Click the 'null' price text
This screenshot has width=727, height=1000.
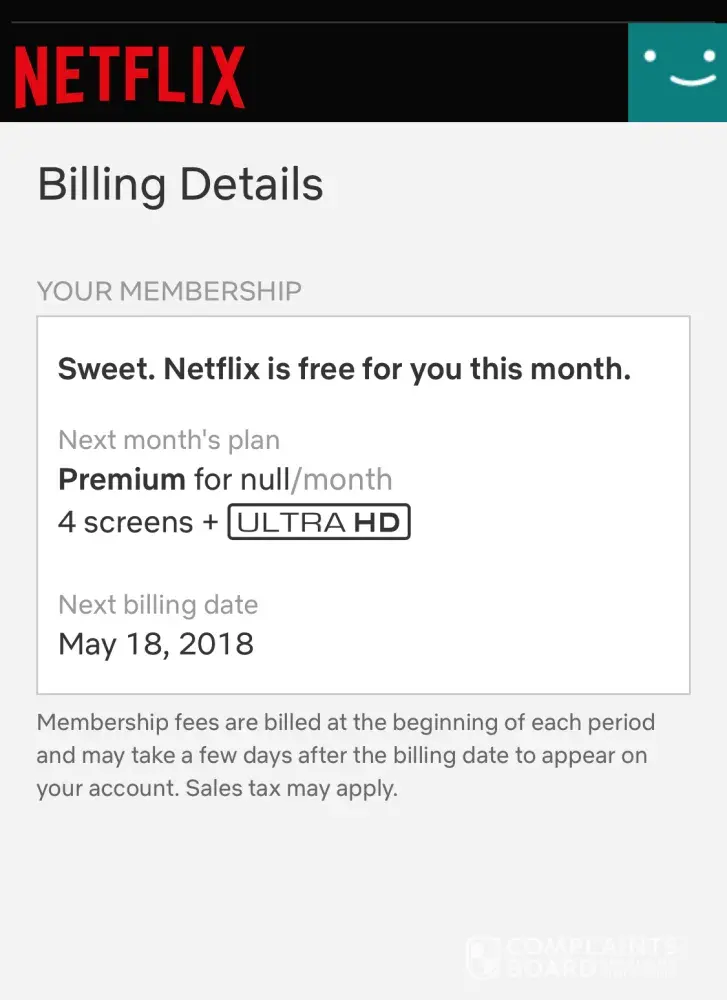[264, 479]
